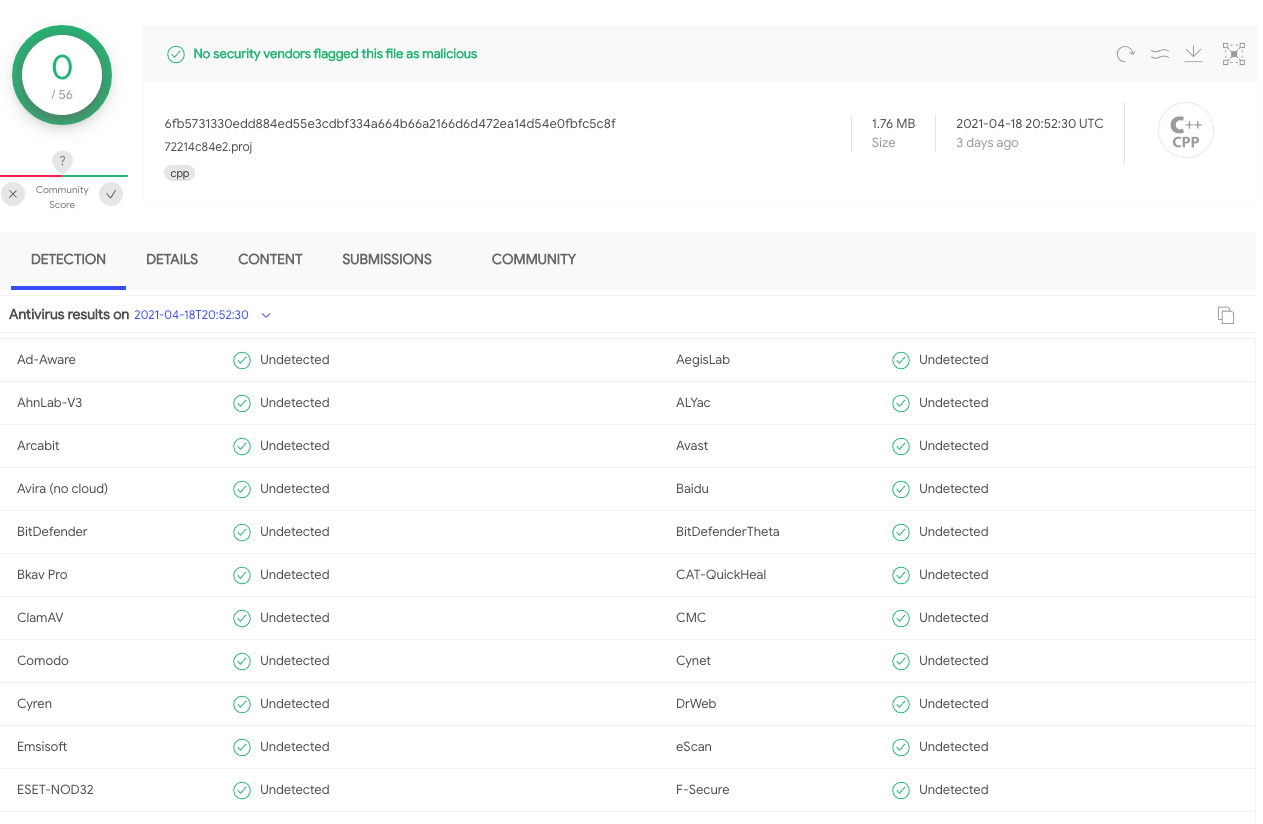Click the 0 / 56 detection score circle
Viewport: 1263px width, 824px height.
(x=62, y=76)
